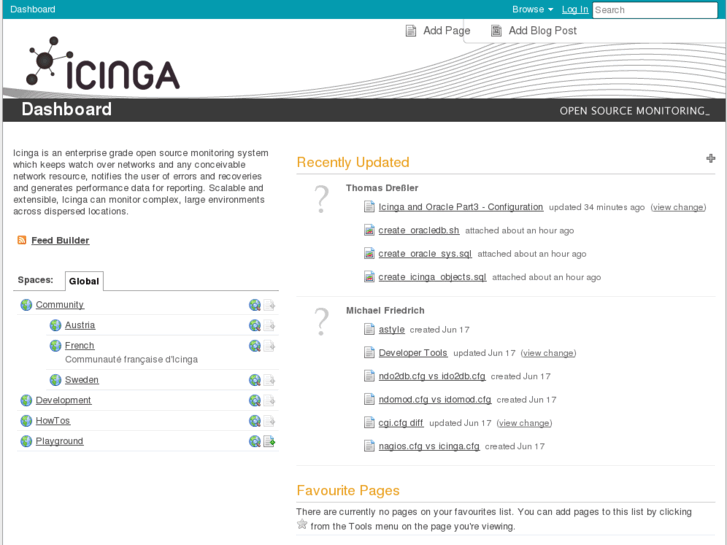Browse HowTos space via its magnifier icon

[255, 421]
